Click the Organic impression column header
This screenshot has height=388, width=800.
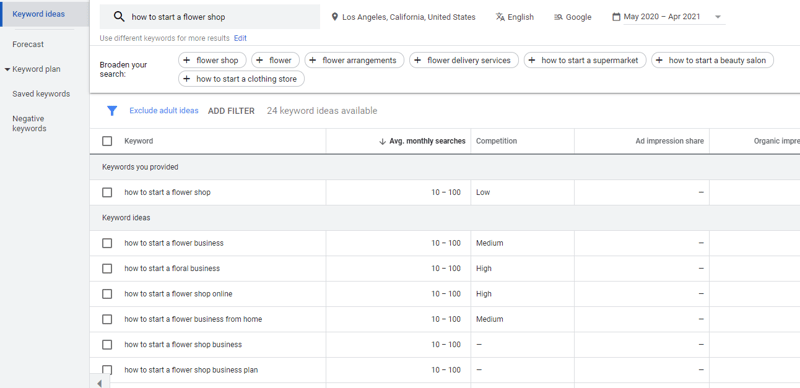tap(777, 141)
